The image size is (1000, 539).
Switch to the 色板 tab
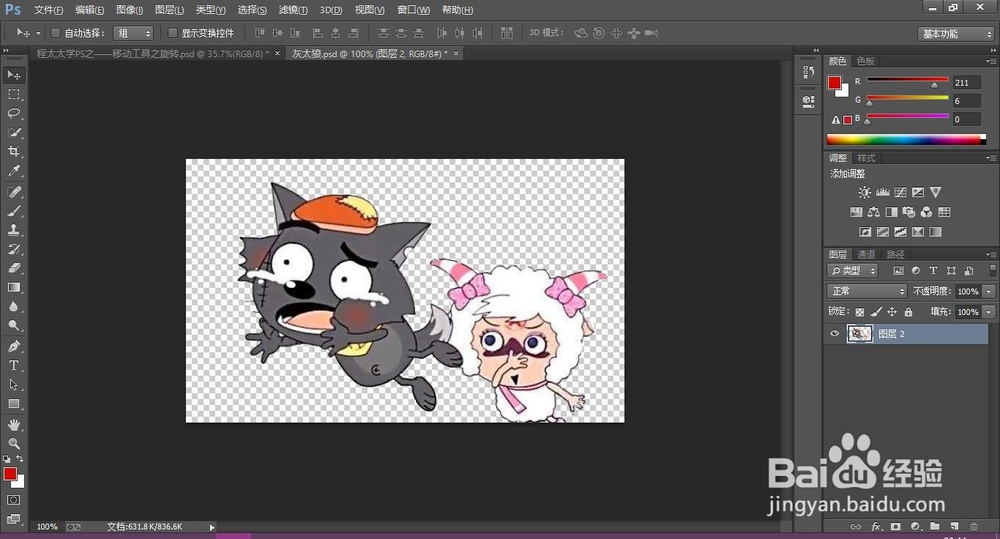[865, 61]
